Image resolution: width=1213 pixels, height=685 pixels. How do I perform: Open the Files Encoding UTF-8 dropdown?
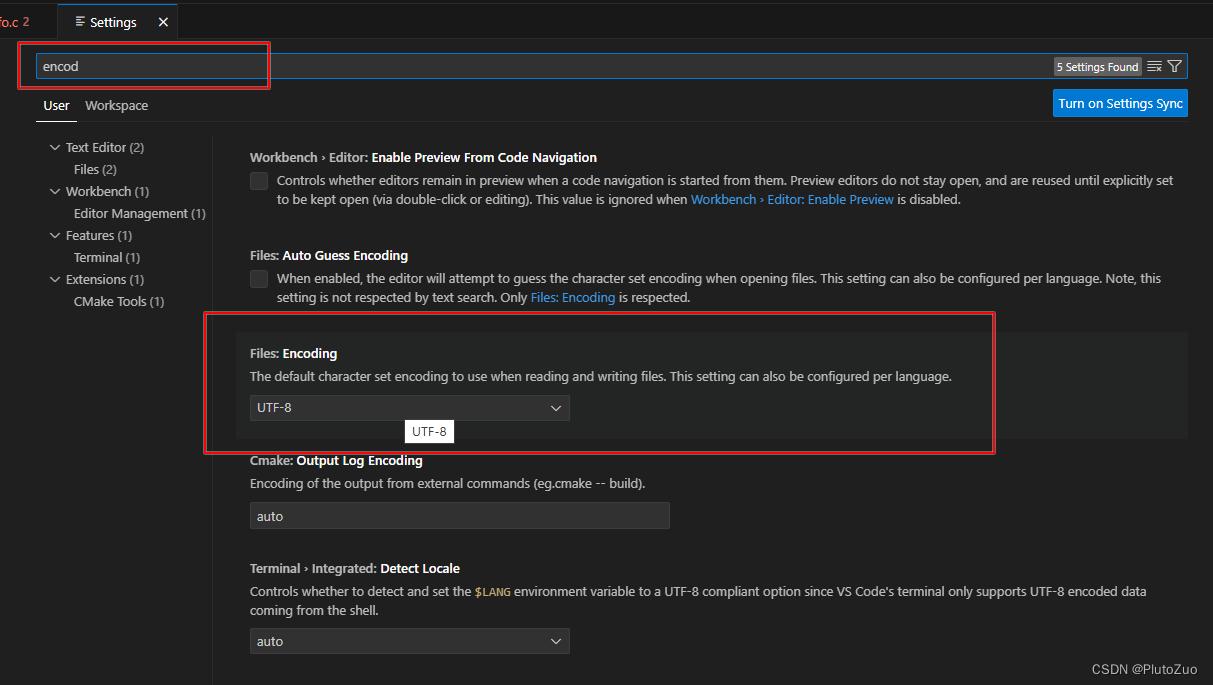tap(410, 408)
